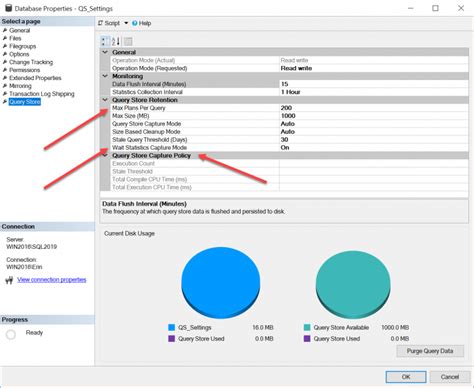Screen dimensions: 474x388
Task: Open the Script dropdown arrow
Action: click(126, 23)
